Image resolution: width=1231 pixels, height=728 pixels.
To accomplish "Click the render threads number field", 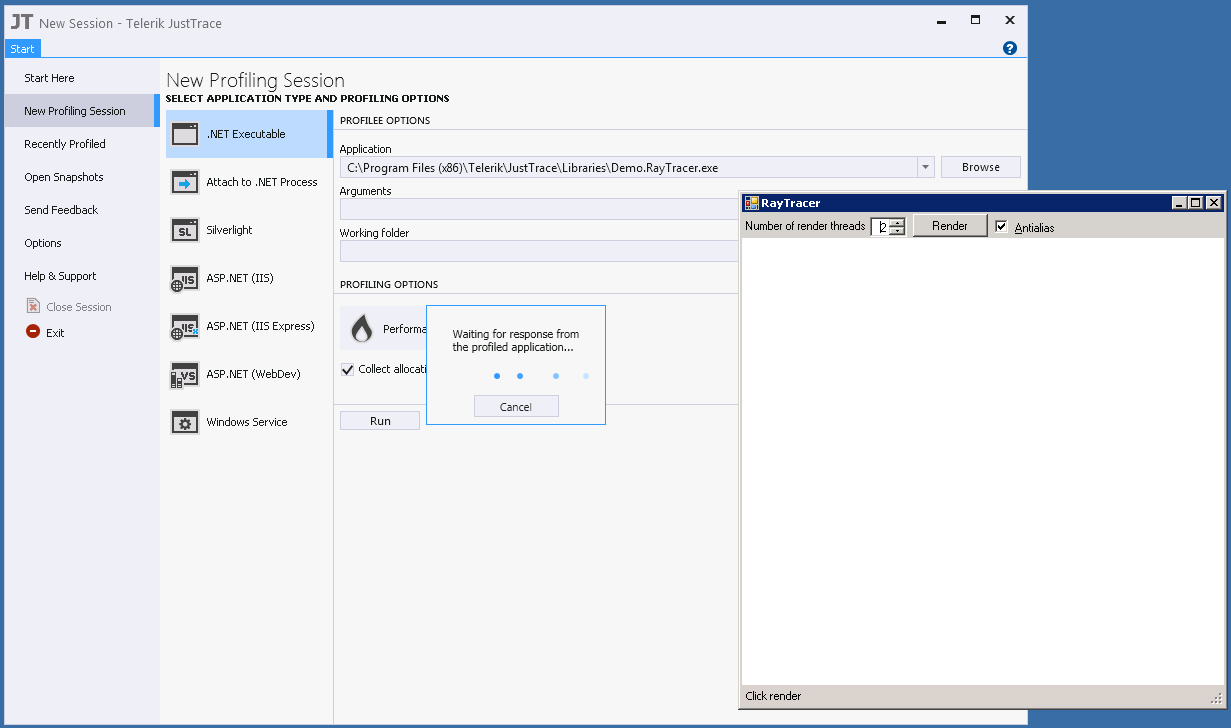I will click(880, 227).
